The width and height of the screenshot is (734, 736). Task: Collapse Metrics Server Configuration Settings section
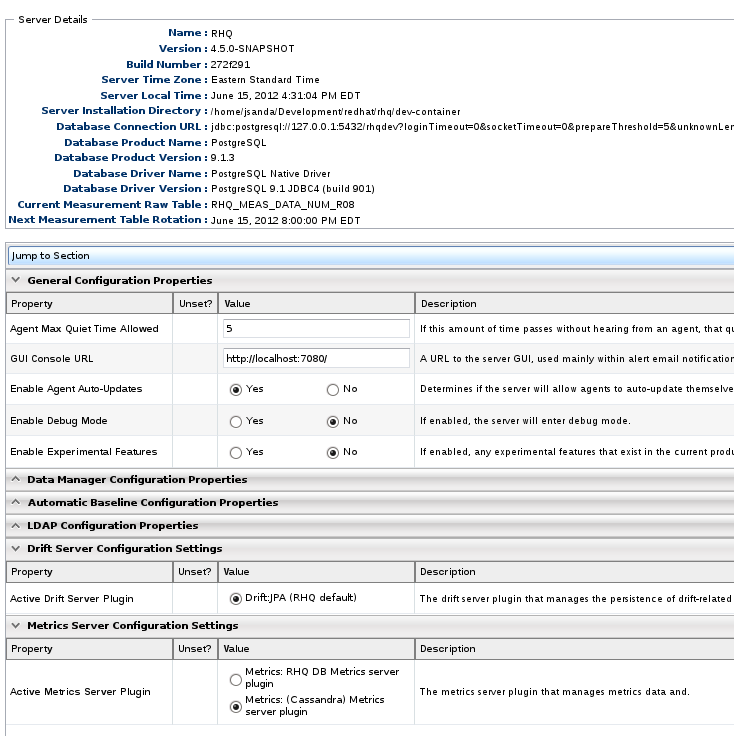click(x=16, y=625)
